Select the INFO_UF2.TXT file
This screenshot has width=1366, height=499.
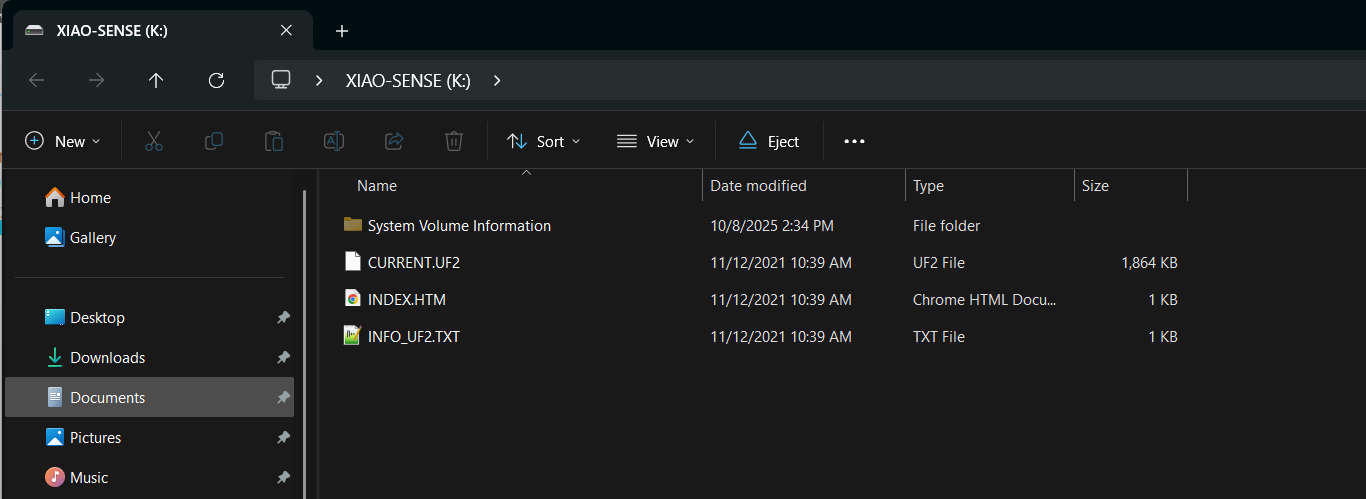coord(413,337)
